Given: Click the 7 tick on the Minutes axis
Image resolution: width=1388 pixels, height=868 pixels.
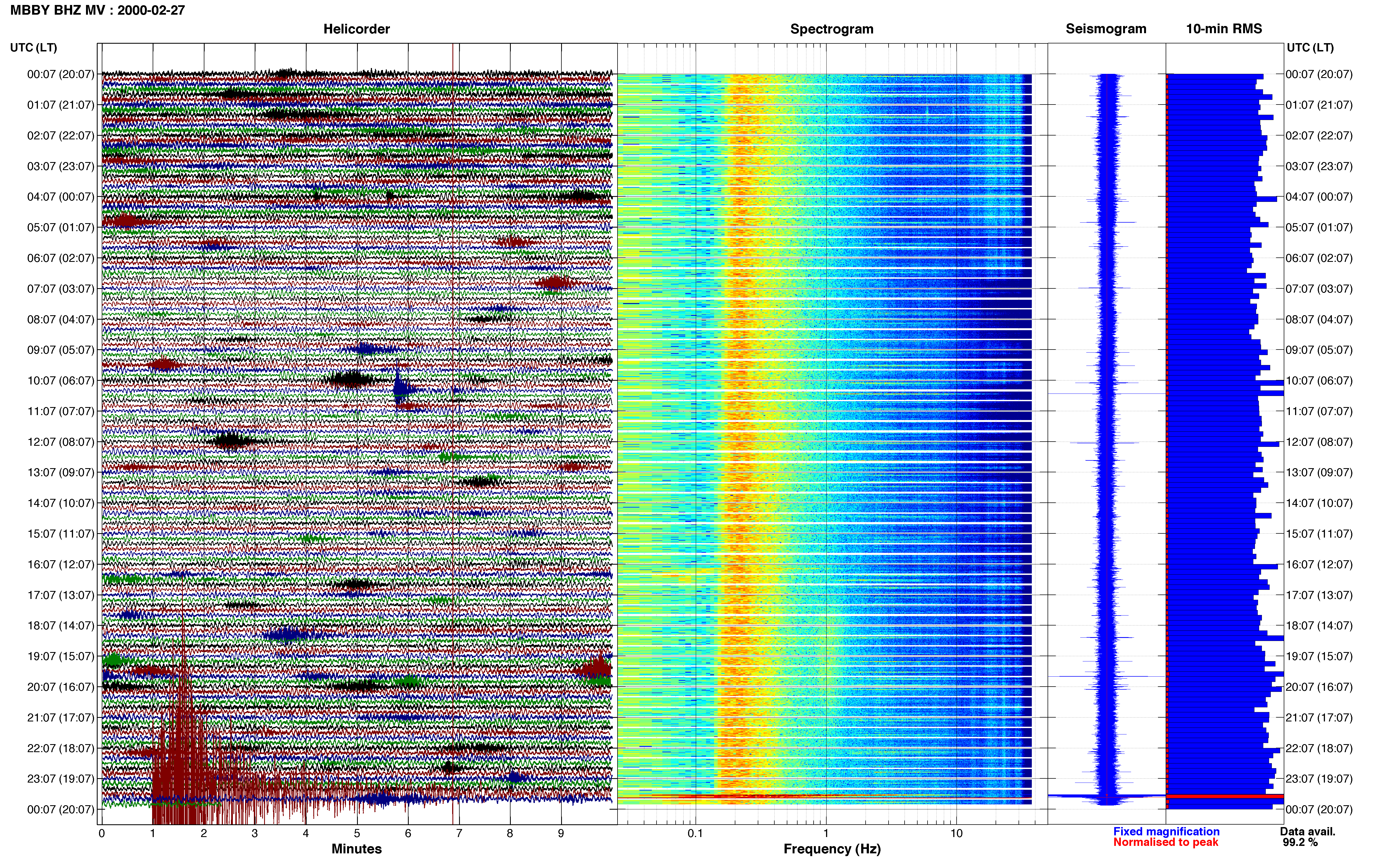Looking at the screenshot, I should [x=459, y=833].
